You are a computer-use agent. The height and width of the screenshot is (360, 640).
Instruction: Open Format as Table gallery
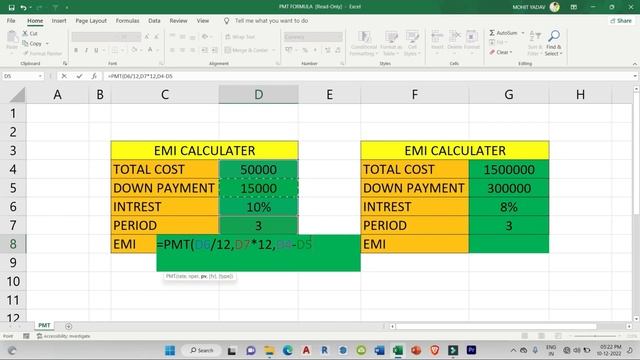(x=391, y=43)
